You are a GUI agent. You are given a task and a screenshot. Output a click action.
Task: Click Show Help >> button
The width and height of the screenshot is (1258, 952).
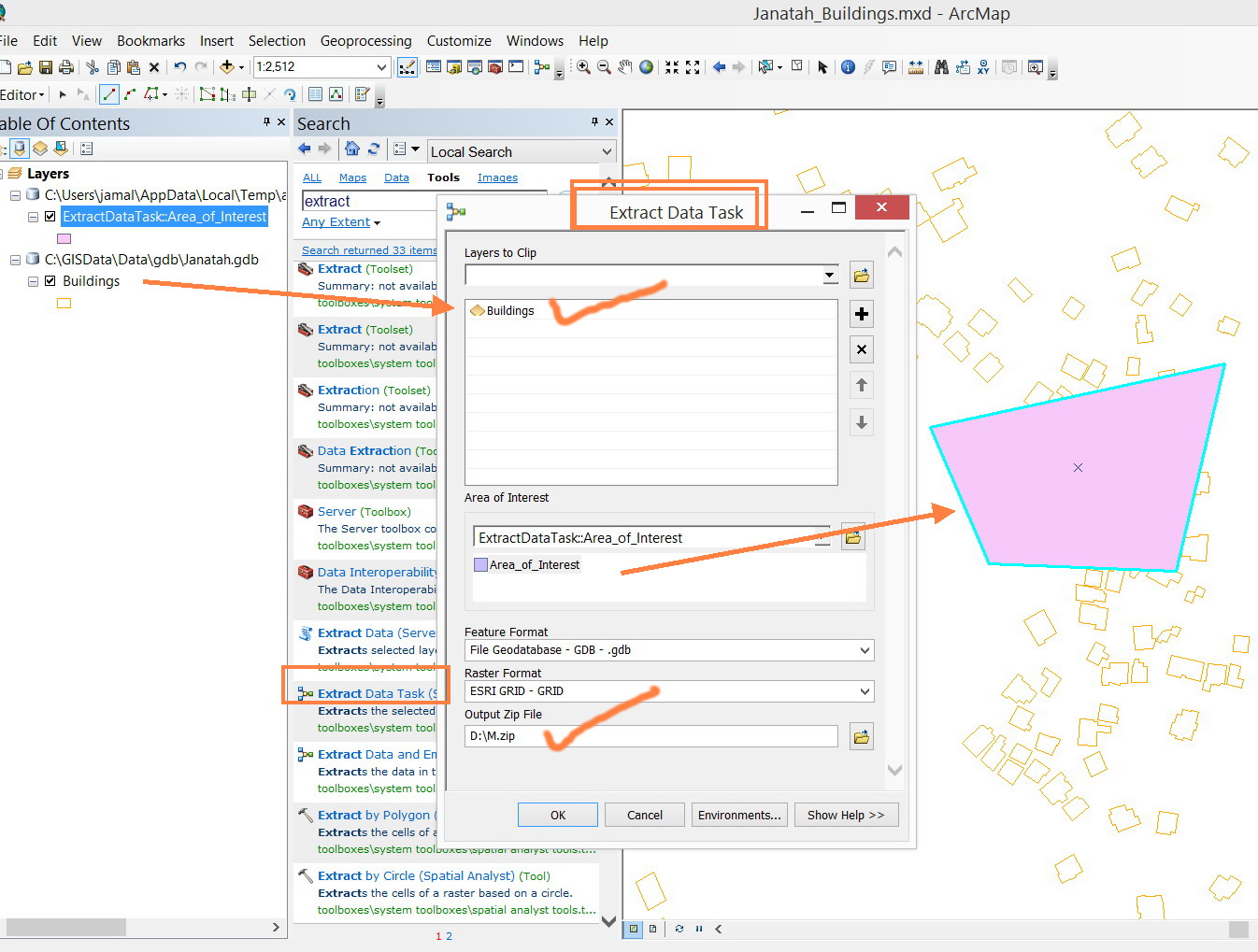click(846, 815)
